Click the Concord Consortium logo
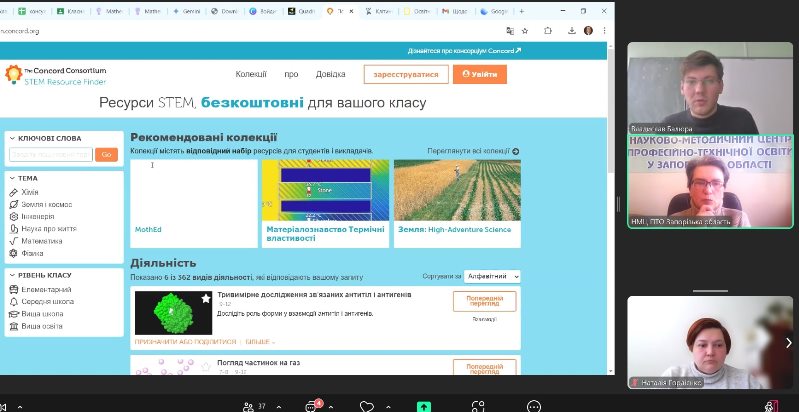799x412 pixels. click(56, 75)
